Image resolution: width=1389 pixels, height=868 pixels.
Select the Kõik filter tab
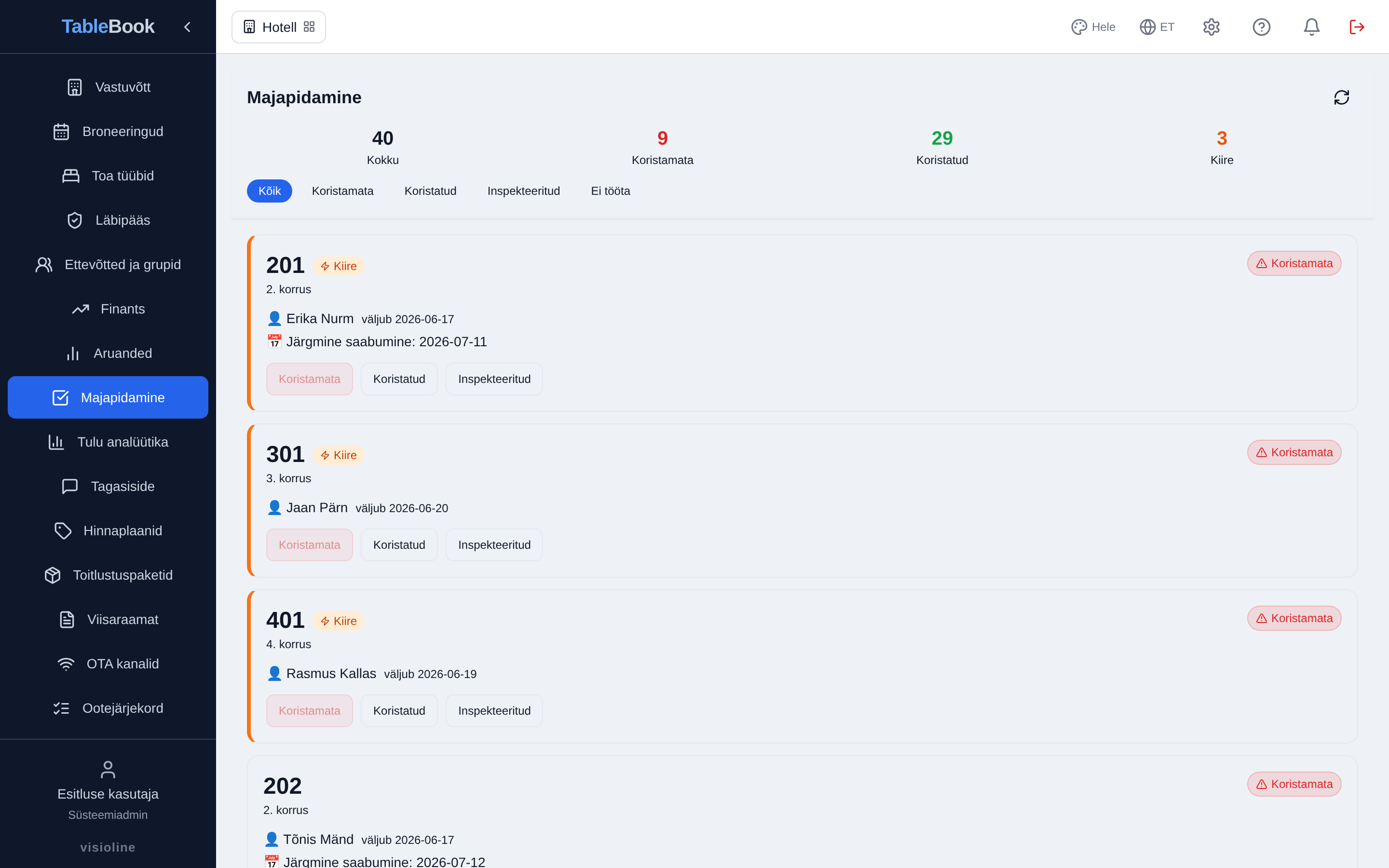point(269,191)
